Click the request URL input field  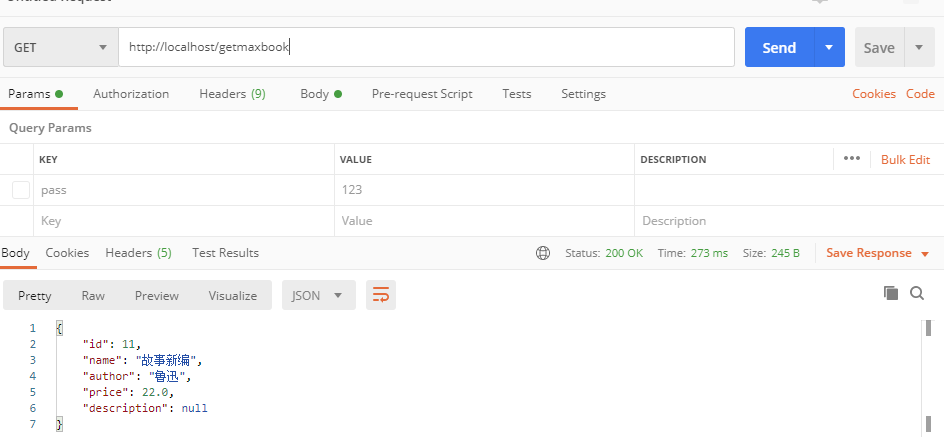point(426,47)
